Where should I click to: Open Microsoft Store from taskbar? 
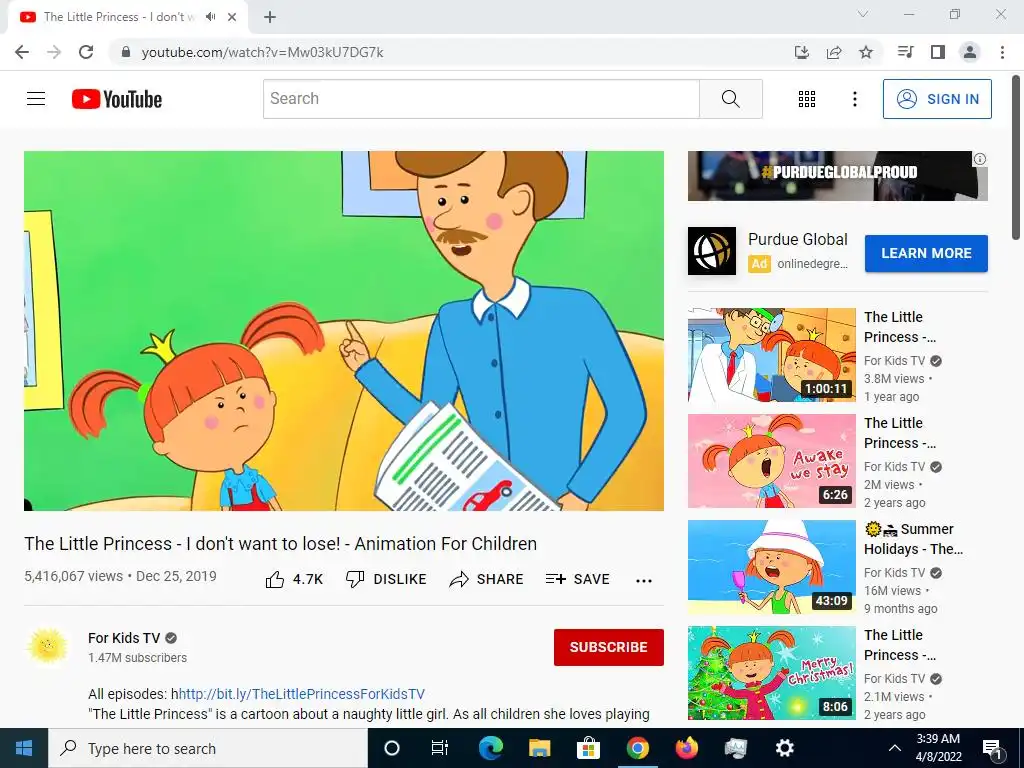[x=588, y=748]
